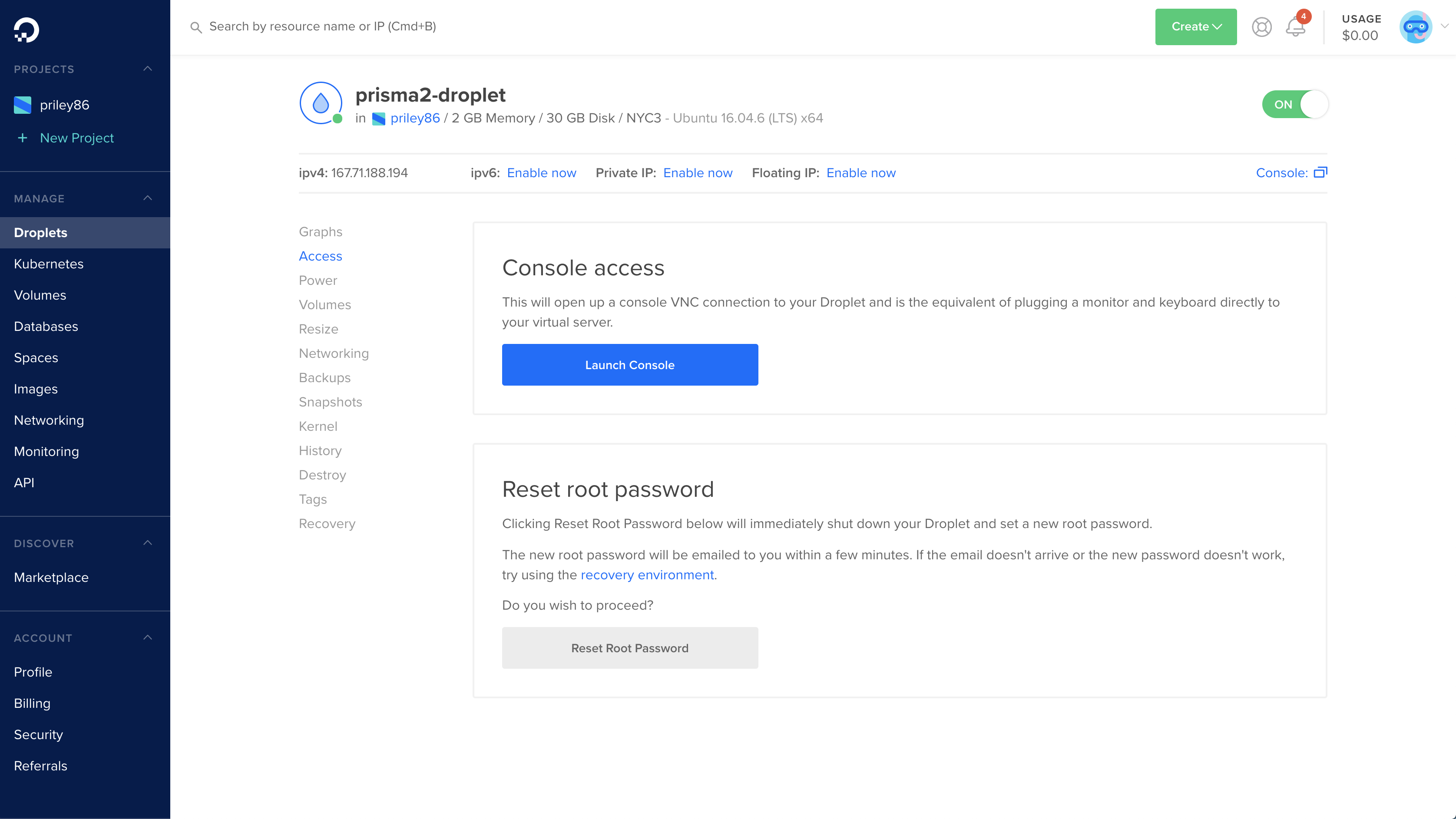Open Security in sidebar
The image size is (1456, 819).
pos(38,734)
